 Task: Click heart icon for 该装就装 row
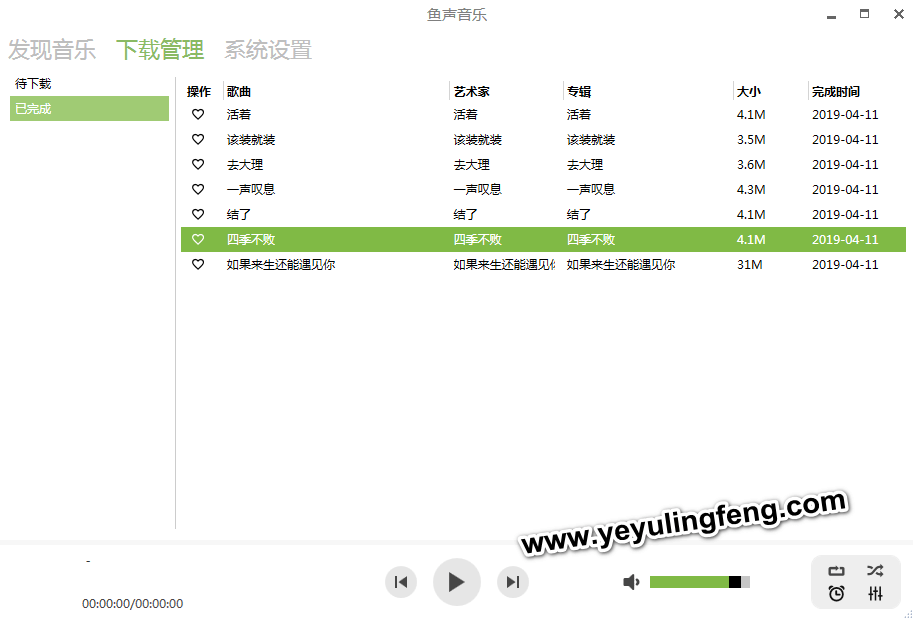tap(198, 140)
